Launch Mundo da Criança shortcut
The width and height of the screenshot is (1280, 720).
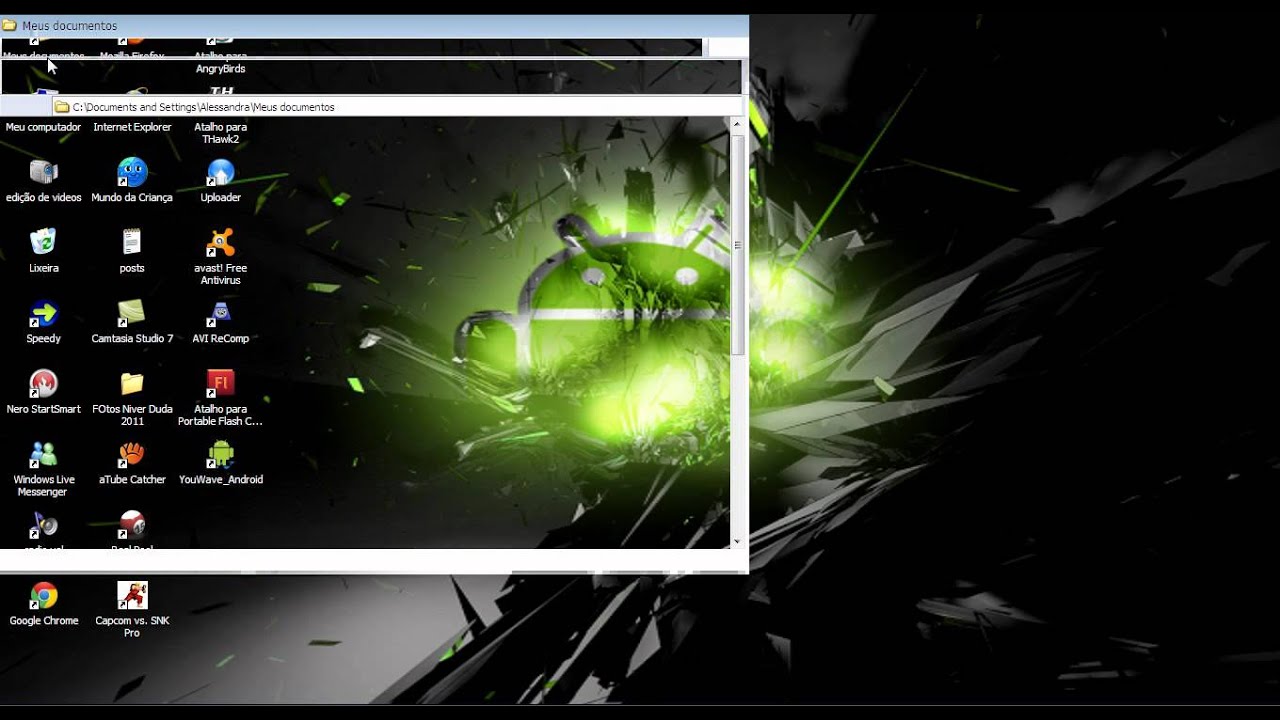[132, 172]
